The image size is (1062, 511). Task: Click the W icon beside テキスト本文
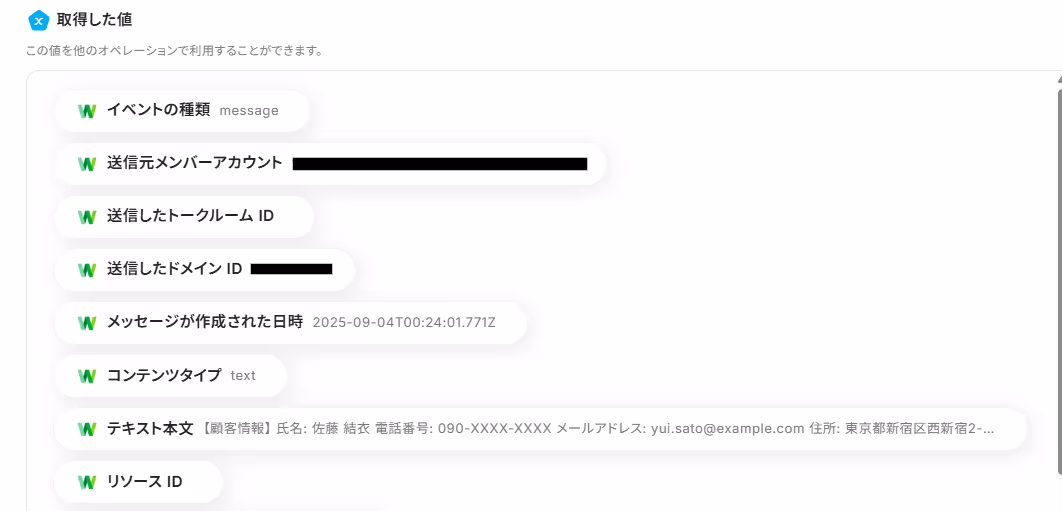coord(87,429)
